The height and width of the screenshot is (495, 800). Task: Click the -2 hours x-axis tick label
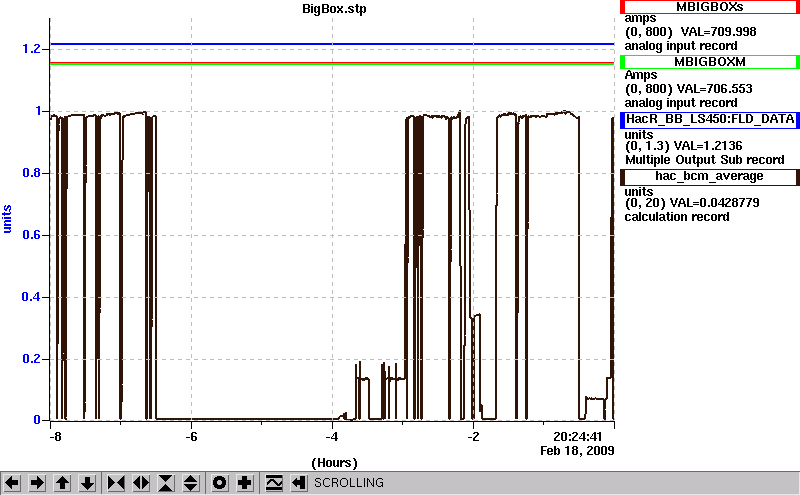tap(473, 437)
